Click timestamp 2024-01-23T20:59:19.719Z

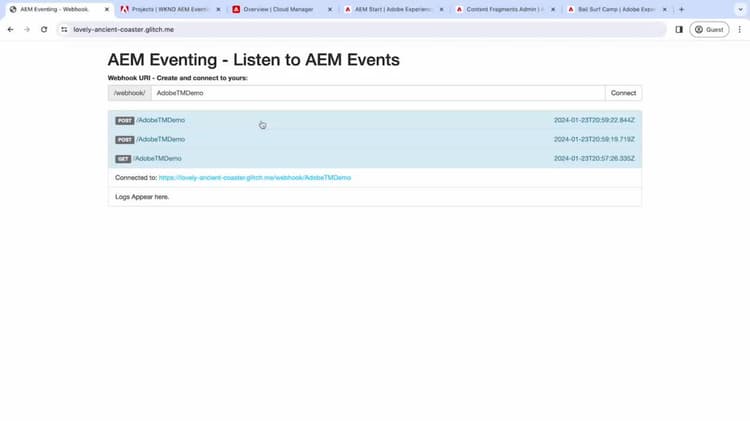[594, 139]
